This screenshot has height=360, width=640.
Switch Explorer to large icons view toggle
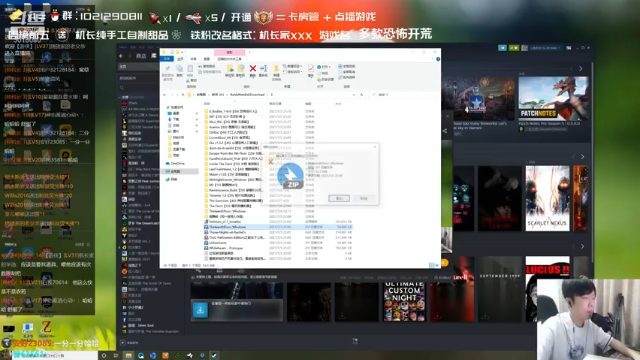(x=437, y=265)
